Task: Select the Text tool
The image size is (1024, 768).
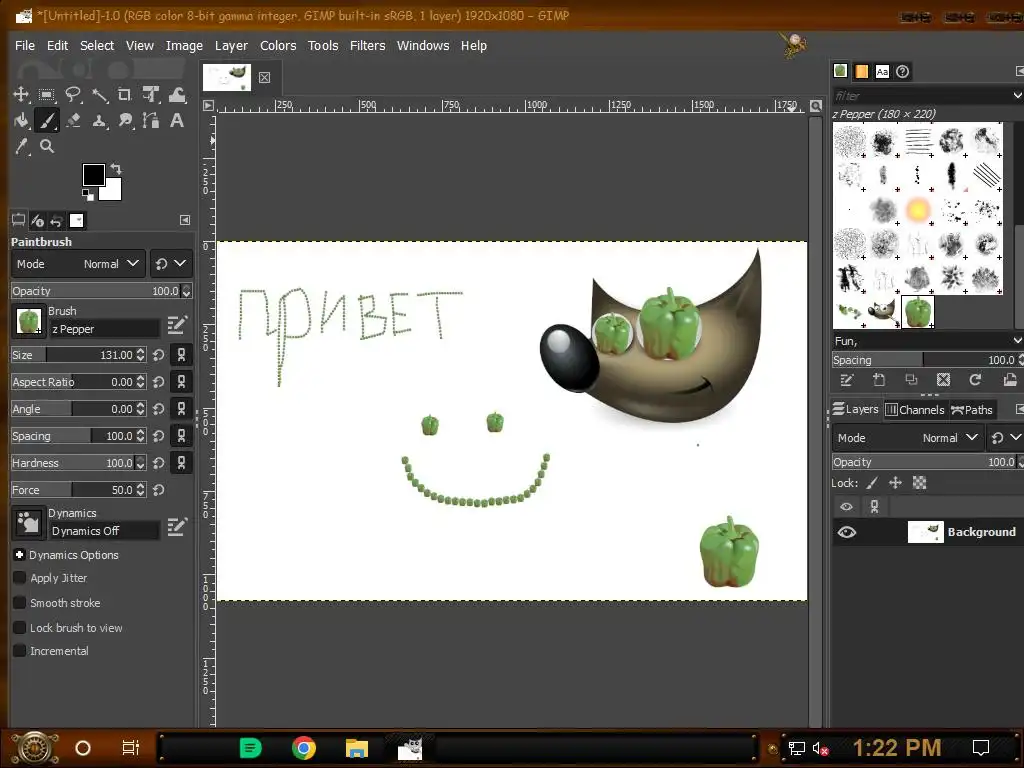Action: pos(177,121)
